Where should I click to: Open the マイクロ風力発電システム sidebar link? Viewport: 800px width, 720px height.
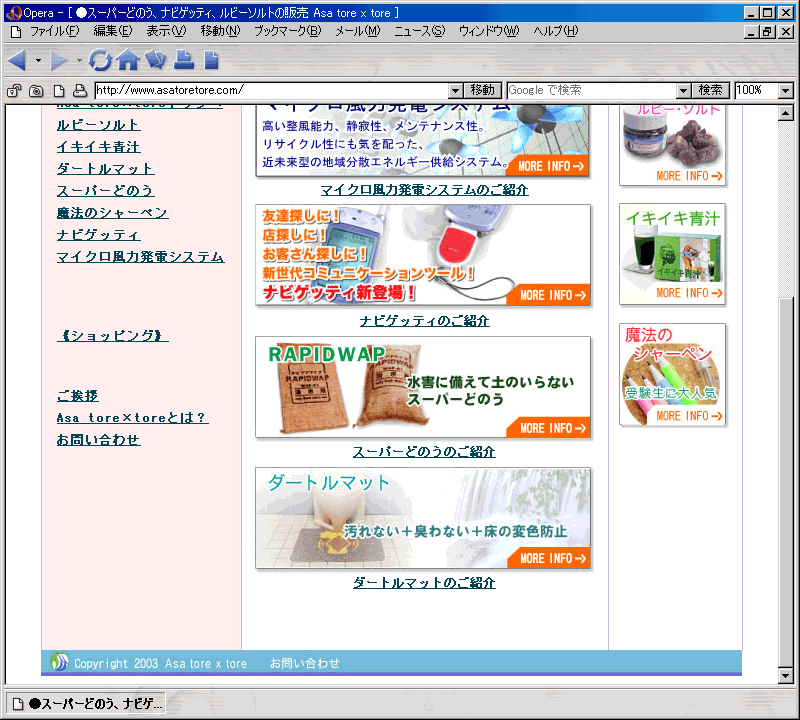point(140,257)
